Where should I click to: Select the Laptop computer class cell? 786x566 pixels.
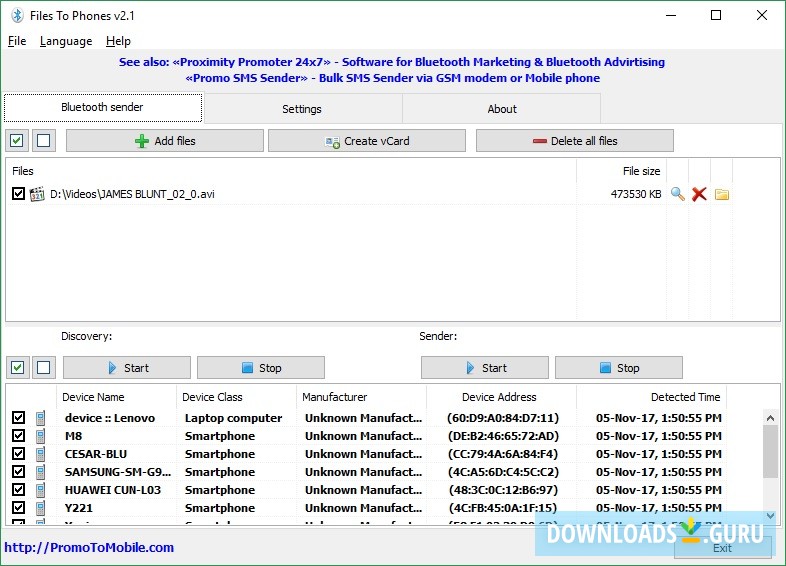click(233, 418)
